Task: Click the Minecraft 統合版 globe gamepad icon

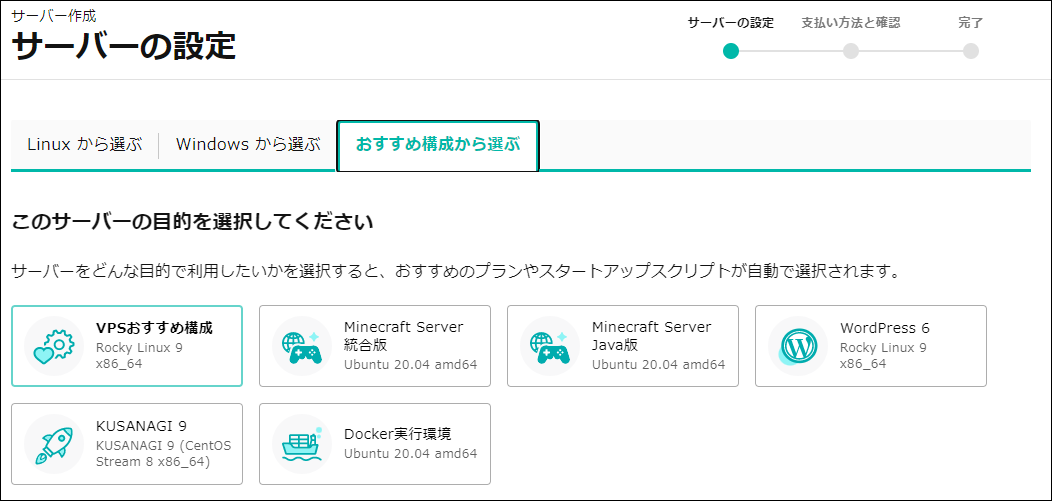Action: tap(302, 346)
